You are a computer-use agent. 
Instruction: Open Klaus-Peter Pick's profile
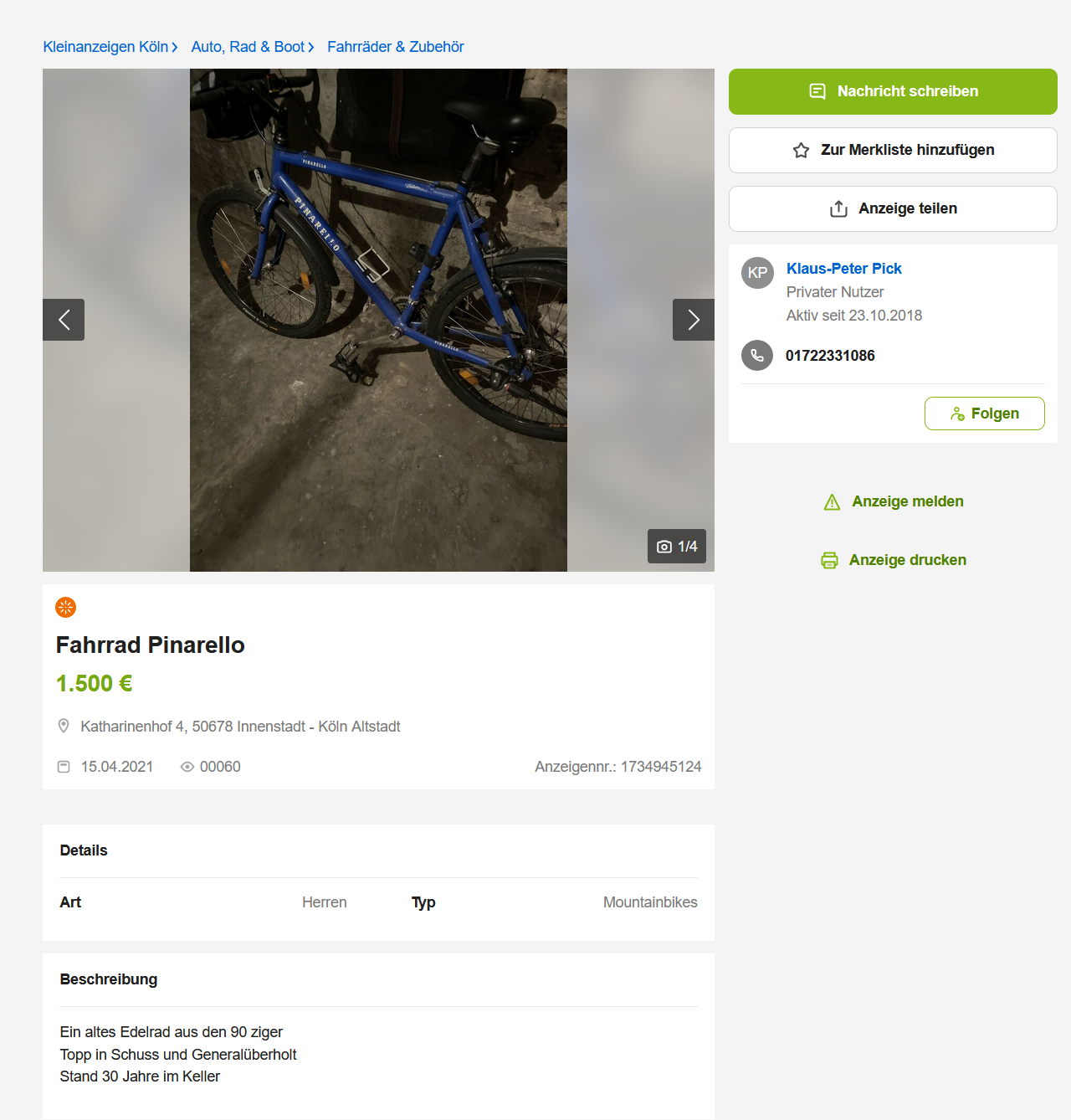[x=843, y=269]
